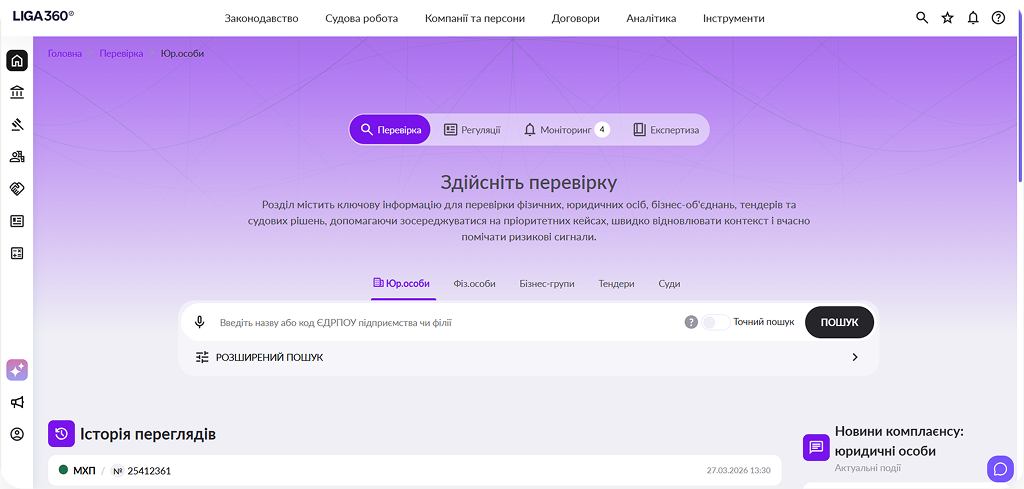This screenshot has width=1024, height=489.
Task: Open the court gavel icon in sidebar
Action: click(x=17, y=124)
